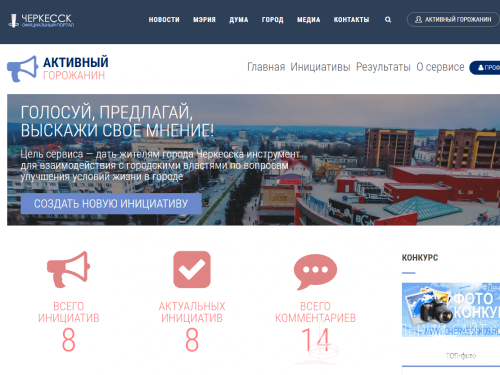Open the photo contest banner thumbnail

[451, 310]
